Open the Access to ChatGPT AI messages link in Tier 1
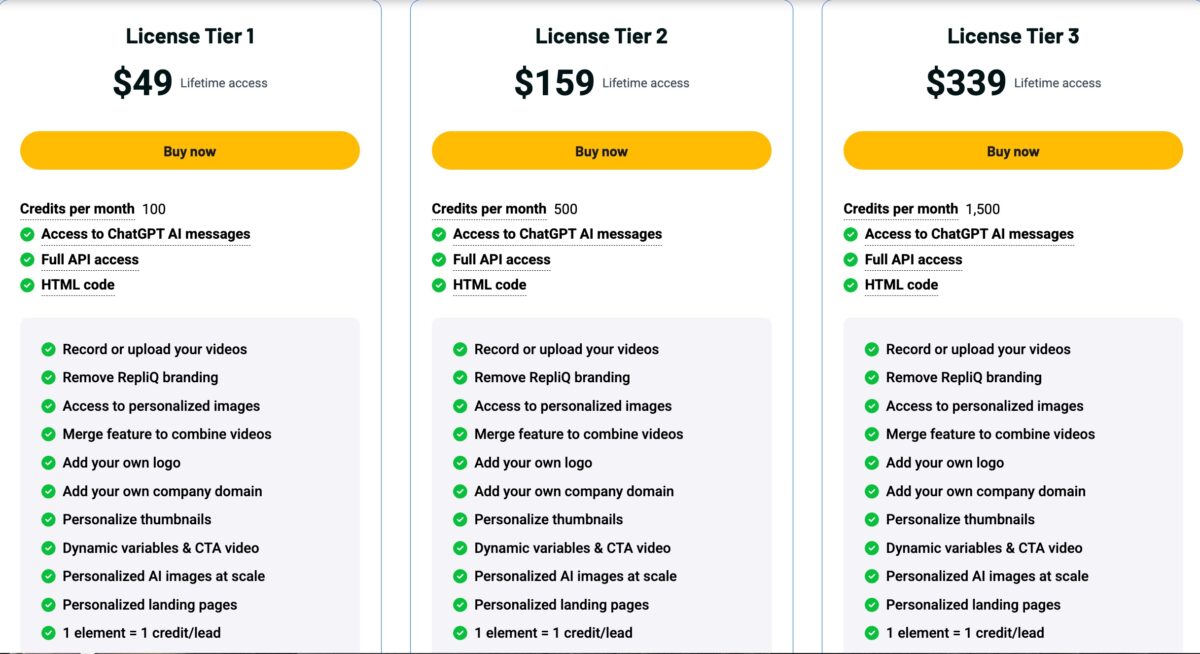 [x=145, y=233]
